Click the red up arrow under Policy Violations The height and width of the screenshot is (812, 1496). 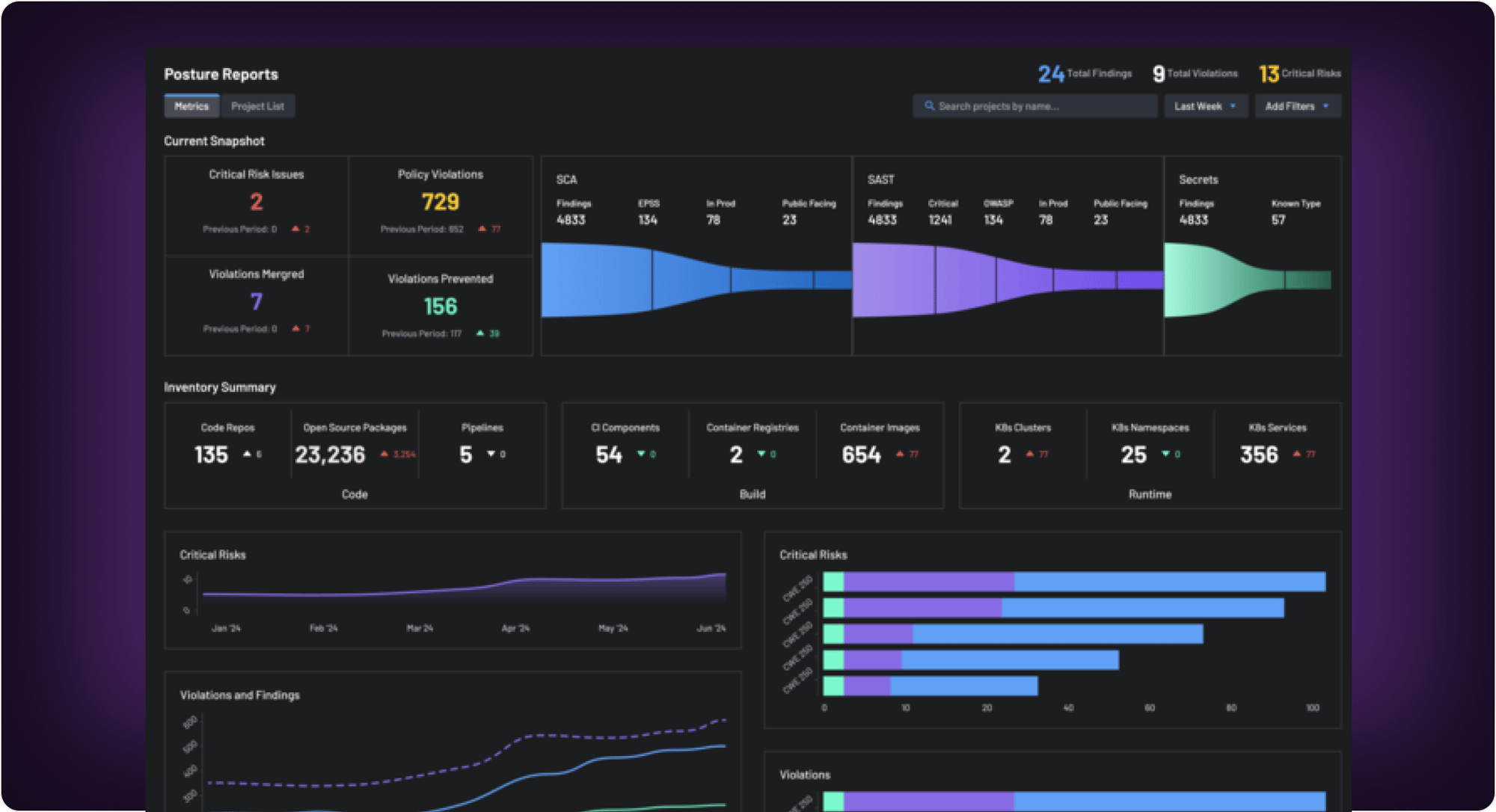[x=482, y=229]
